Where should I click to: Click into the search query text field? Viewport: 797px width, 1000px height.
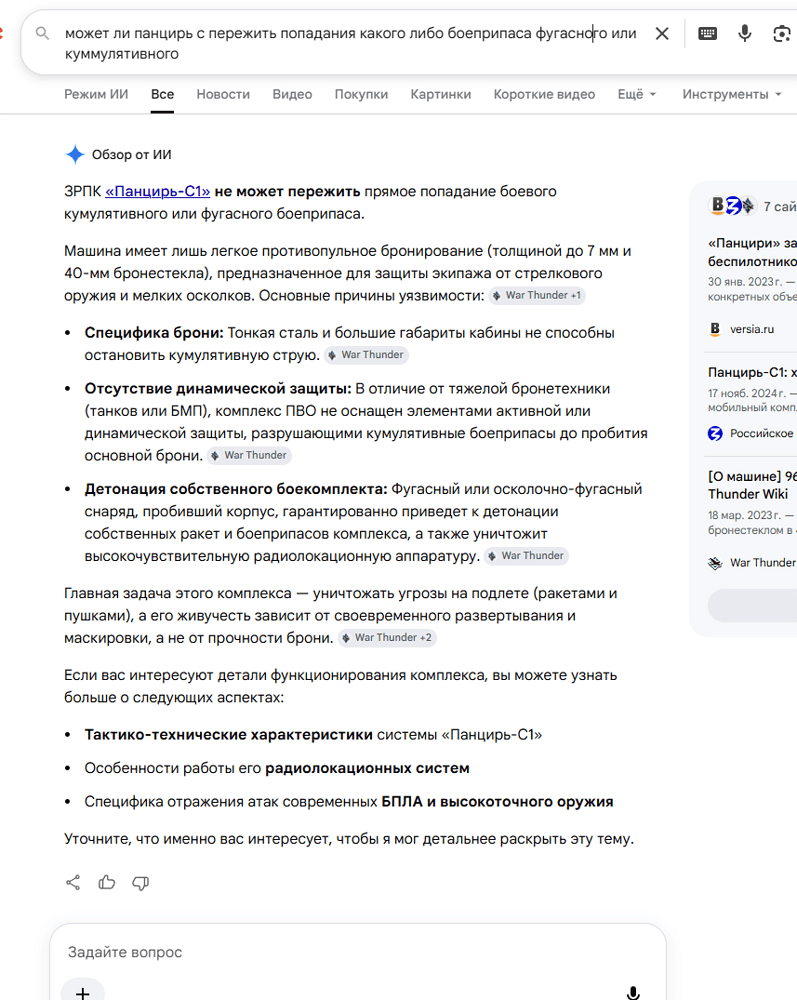pyautogui.click(x=351, y=43)
